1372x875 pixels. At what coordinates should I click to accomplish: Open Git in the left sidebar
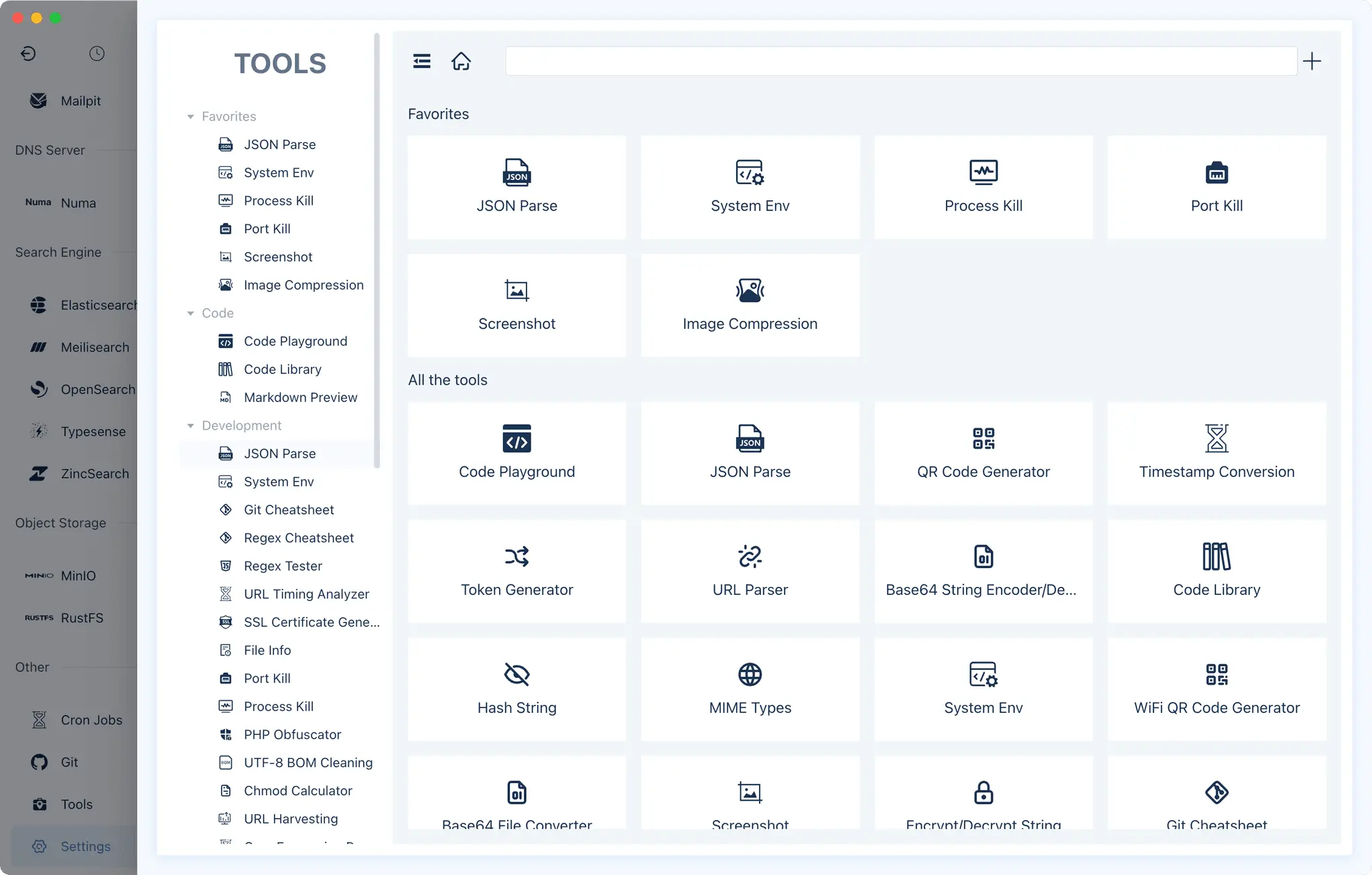[x=55, y=762]
